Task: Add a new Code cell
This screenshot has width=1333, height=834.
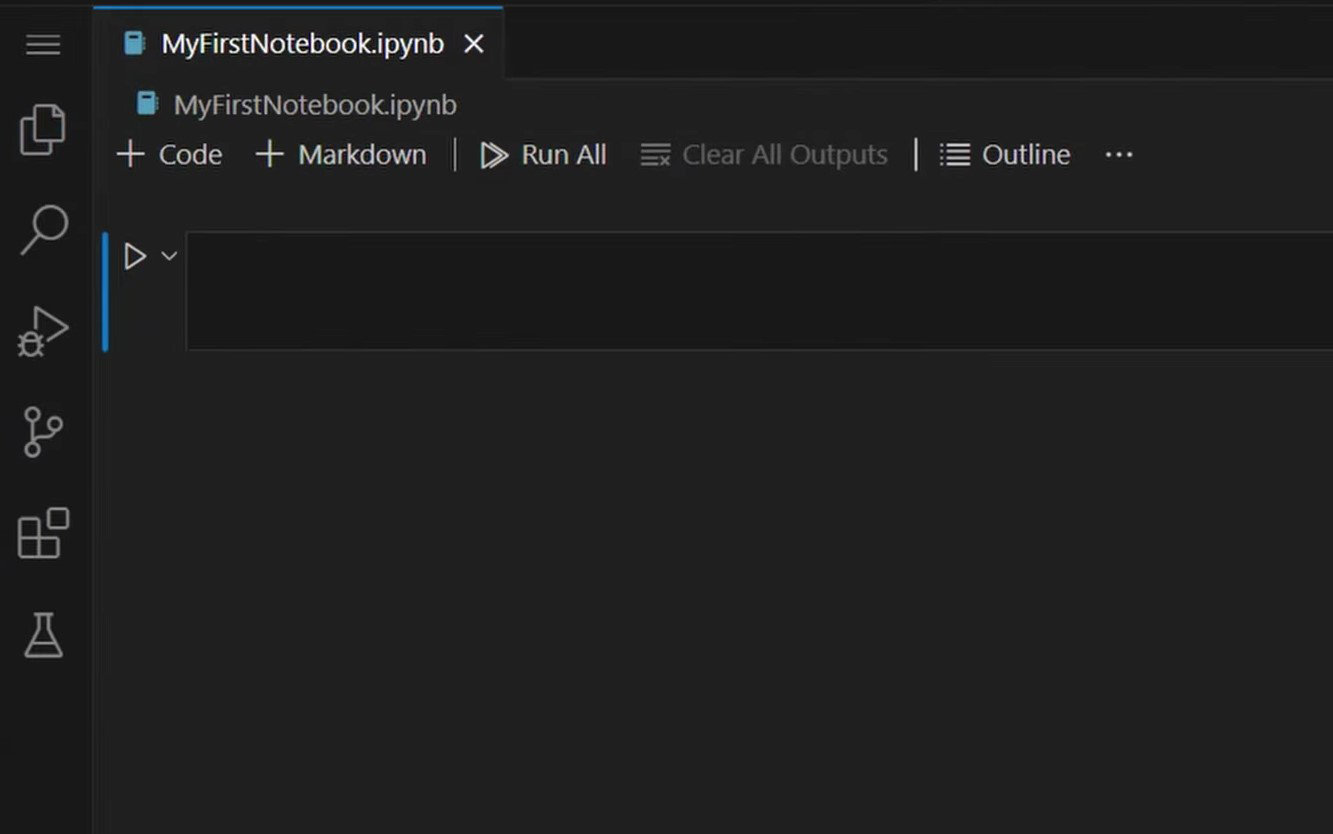Action: click(x=168, y=154)
